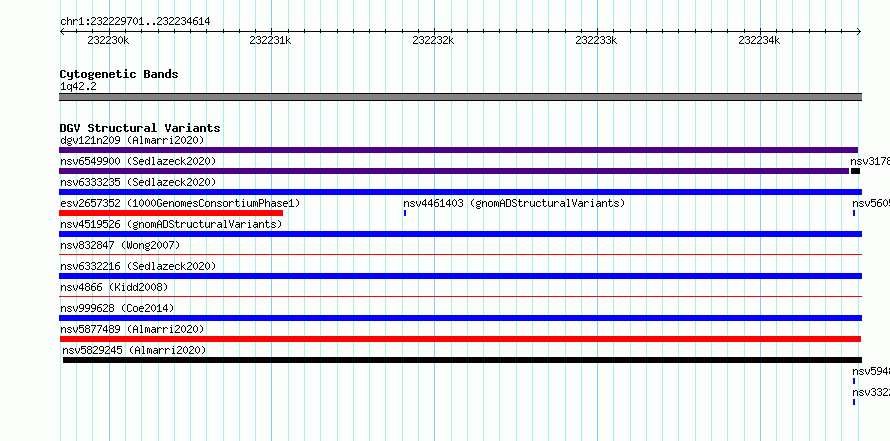
Task: Click the 232232k ruler tick label
Action: (x=434, y=40)
